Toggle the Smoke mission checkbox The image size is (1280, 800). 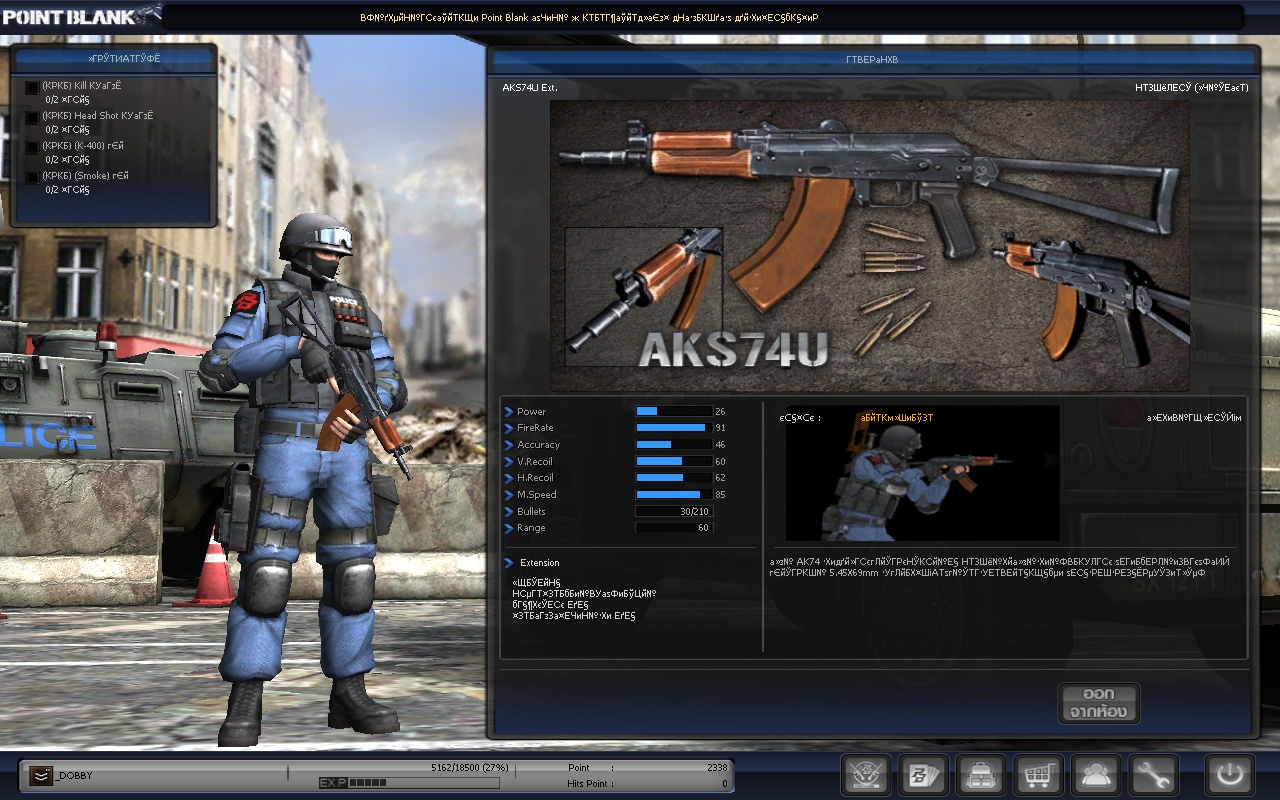pos(32,178)
